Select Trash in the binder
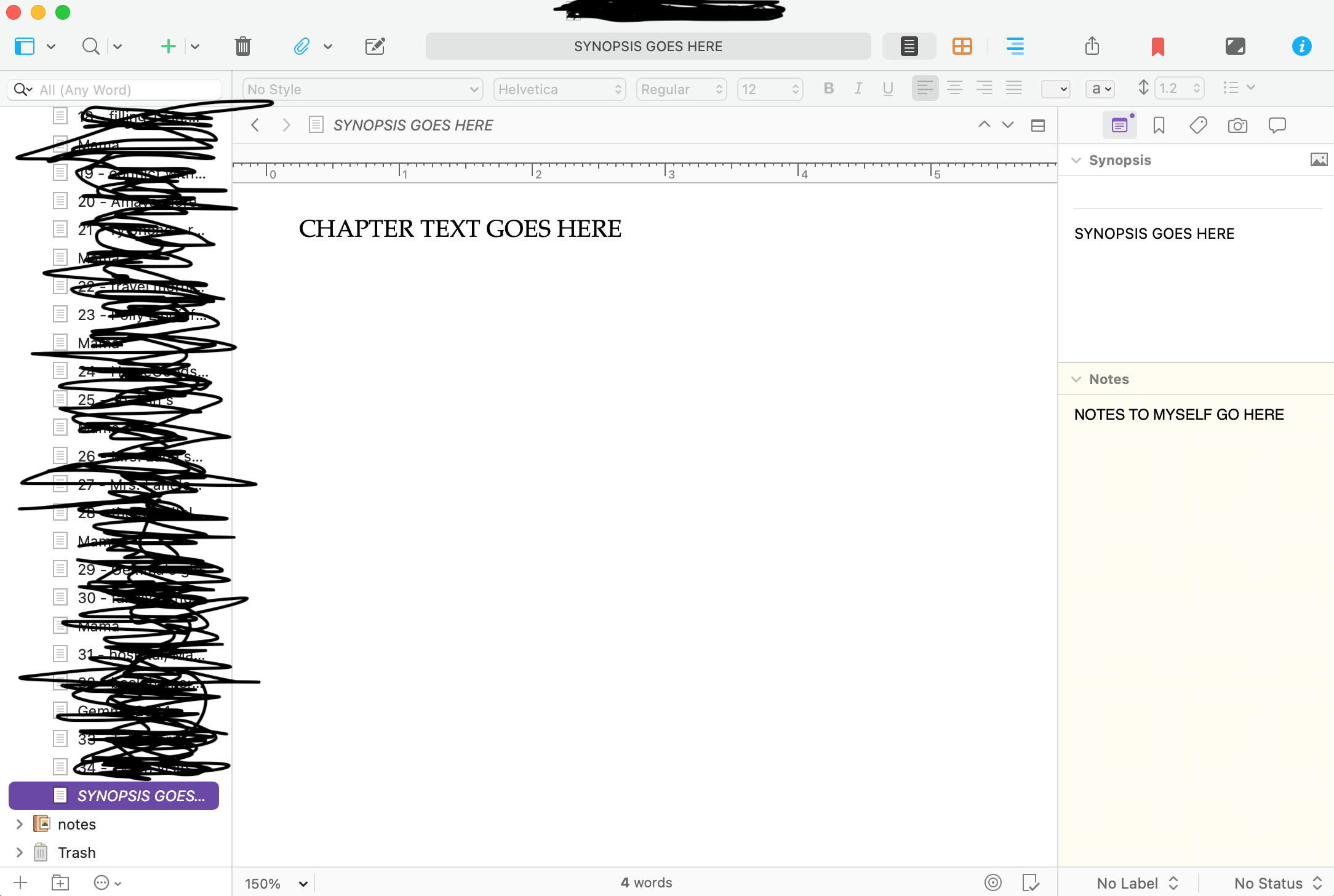 click(x=77, y=852)
